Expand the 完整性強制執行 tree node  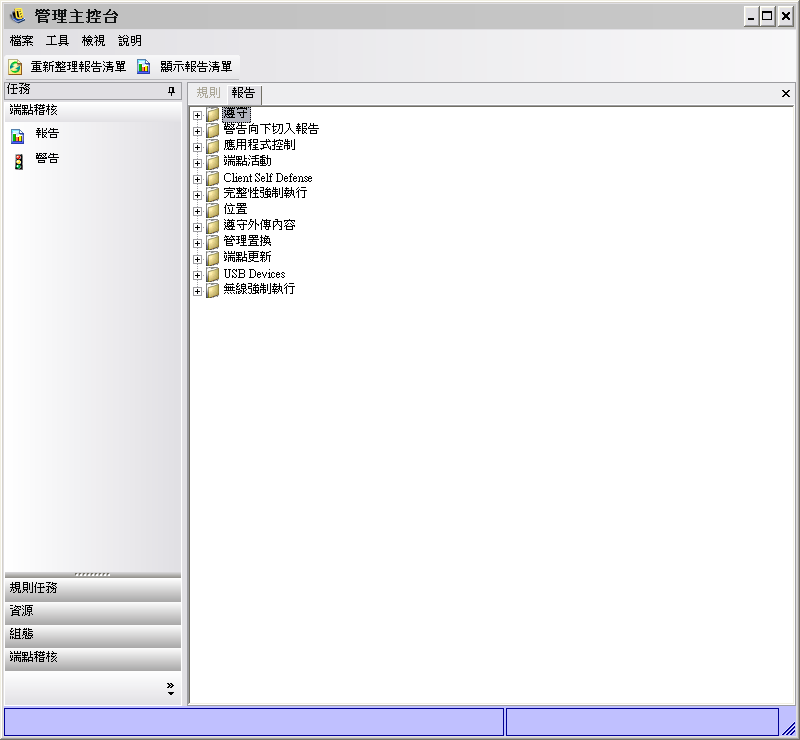click(197, 195)
